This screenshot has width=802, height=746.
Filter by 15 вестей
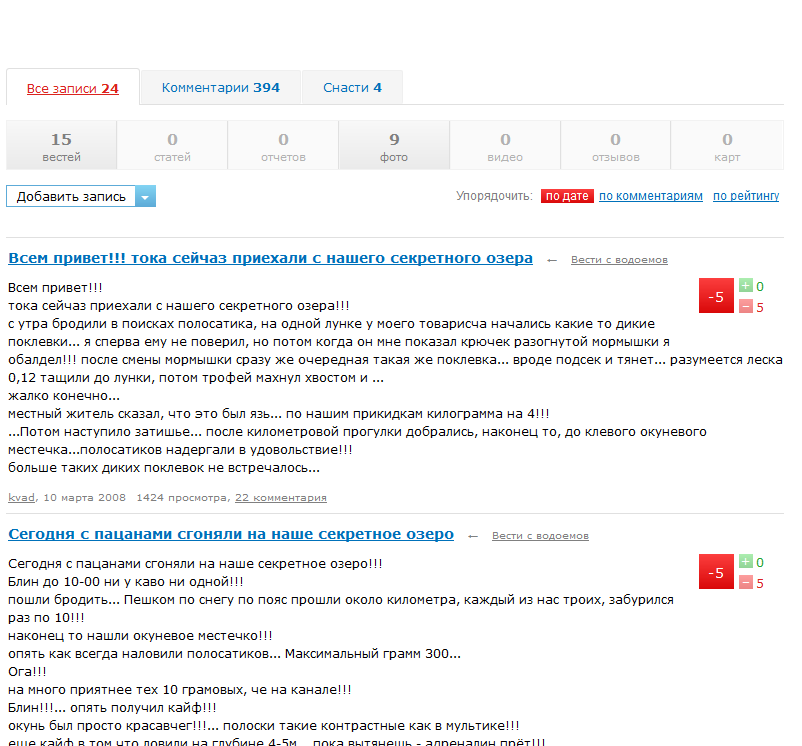click(61, 146)
